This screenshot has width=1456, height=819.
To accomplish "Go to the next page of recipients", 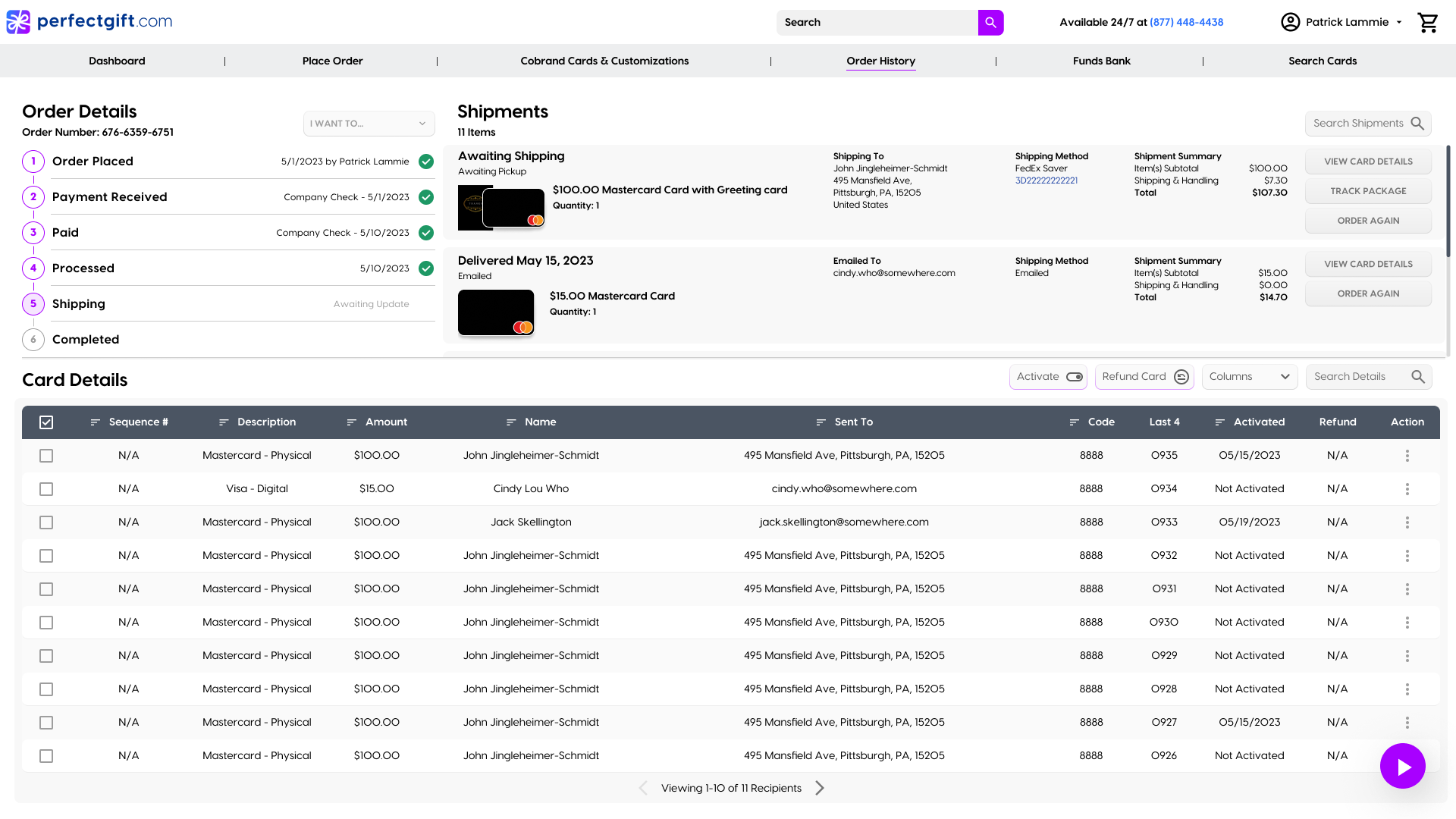I will coord(820,788).
